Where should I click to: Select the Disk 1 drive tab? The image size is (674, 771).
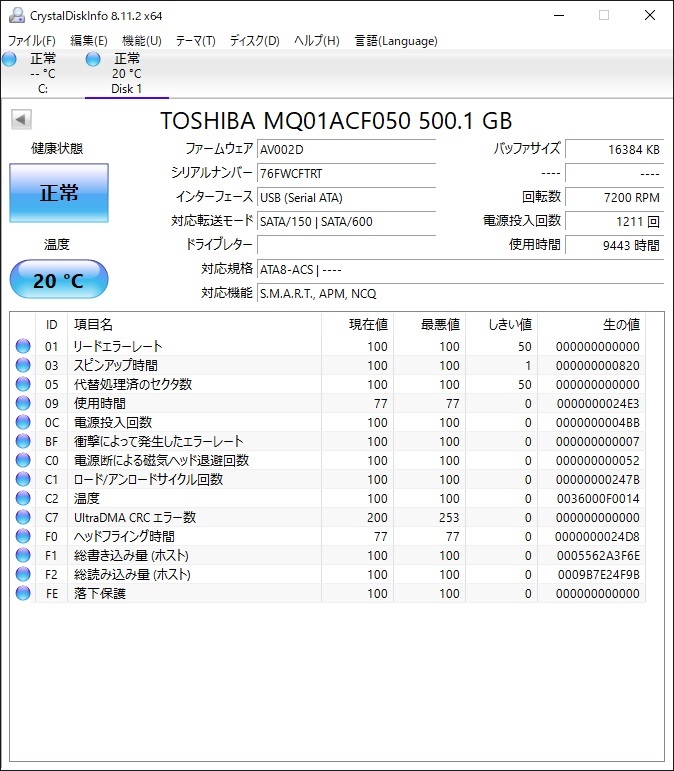pos(126,74)
